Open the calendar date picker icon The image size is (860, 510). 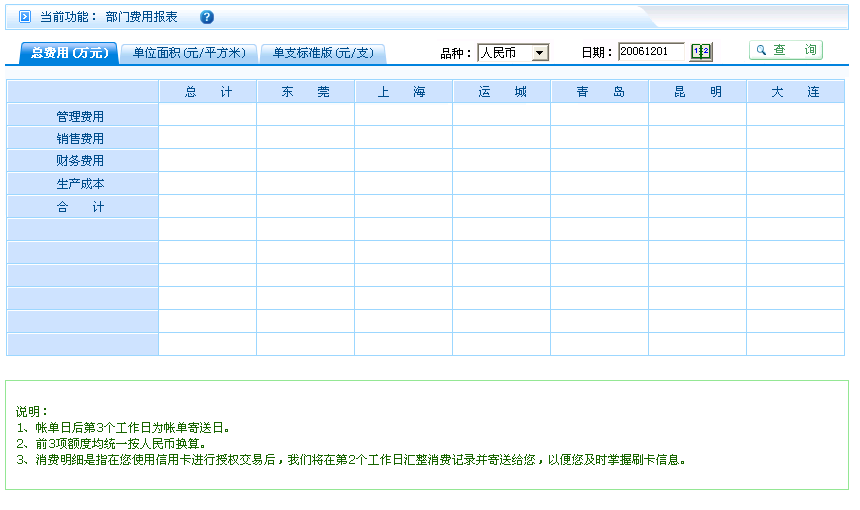(701, 52)
